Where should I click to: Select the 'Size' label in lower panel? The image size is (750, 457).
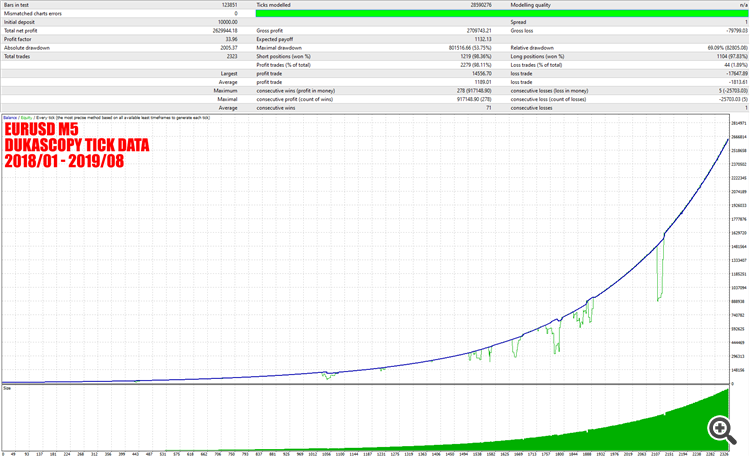pos(7,389)
